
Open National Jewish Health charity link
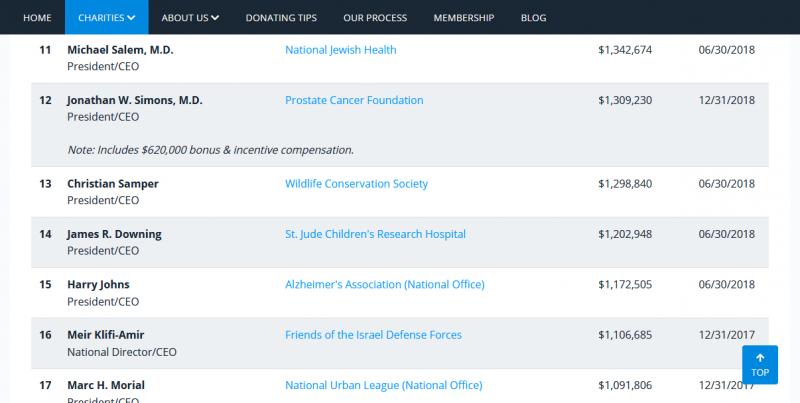pos(340,49)
